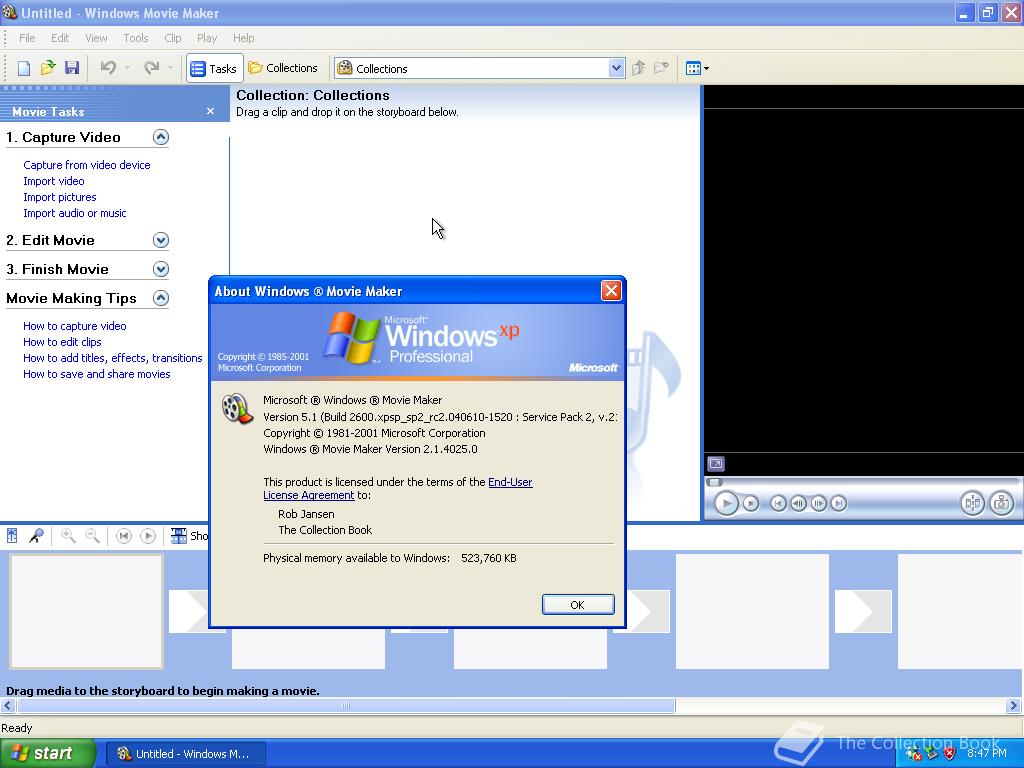Click the New Collection Folder icon

(662, 68)
